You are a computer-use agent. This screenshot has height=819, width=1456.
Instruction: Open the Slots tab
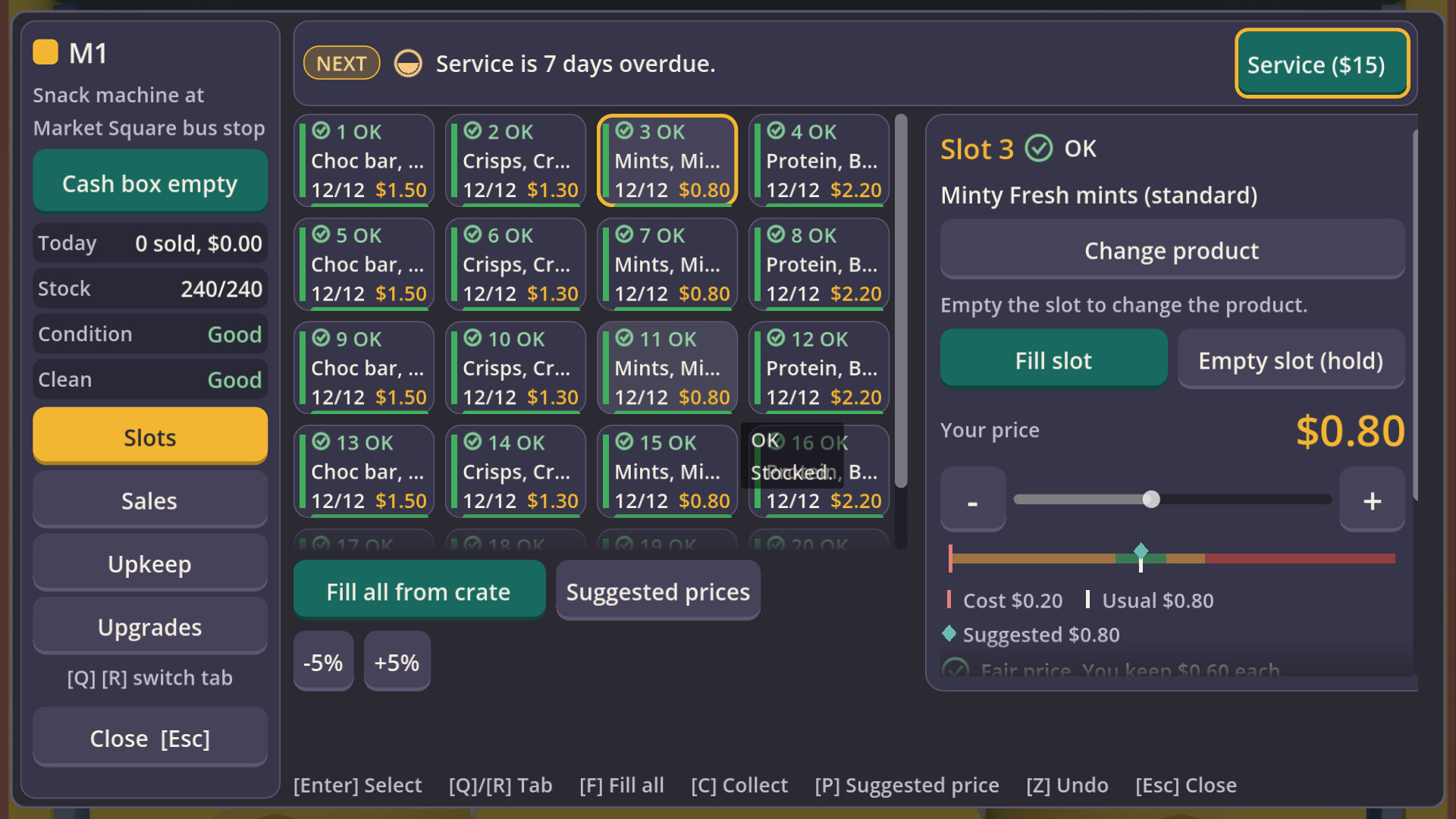point(150,437)
